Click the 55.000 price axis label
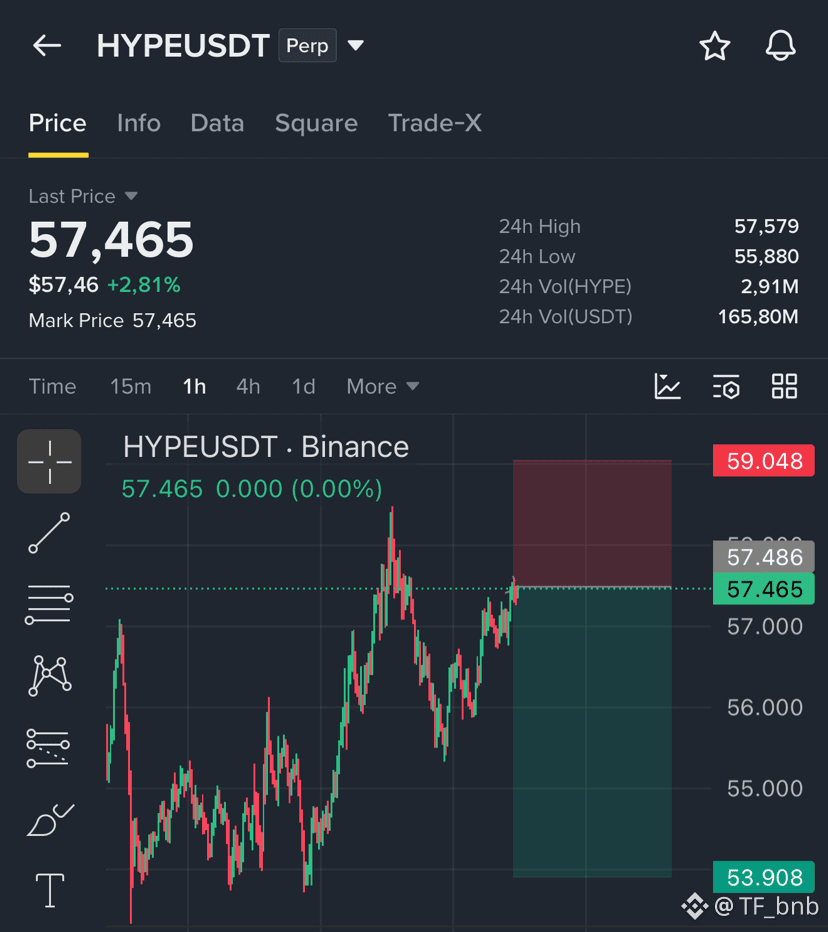This screenshot has width=828, height=932. point(764,789)
